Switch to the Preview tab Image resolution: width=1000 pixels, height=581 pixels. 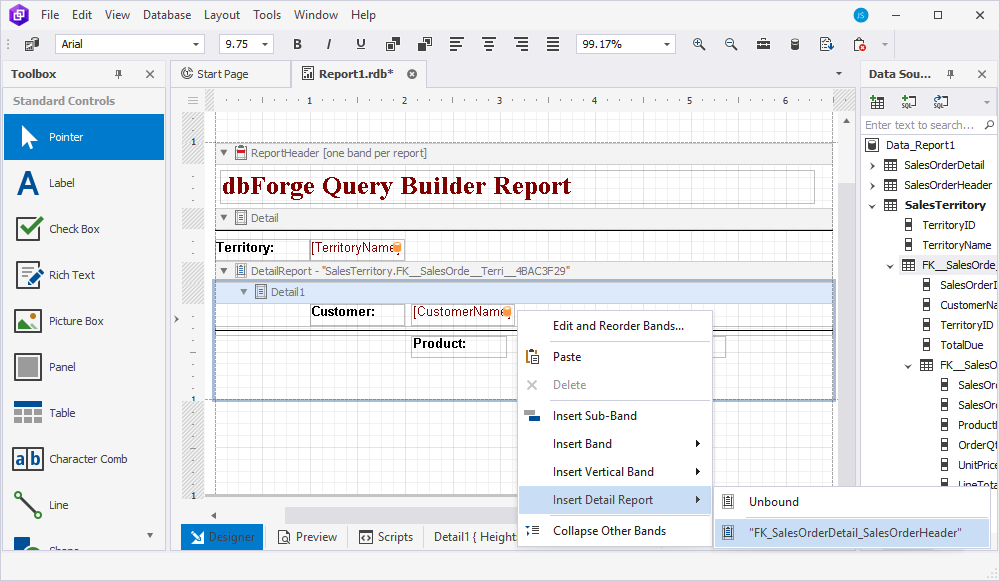pyautogui.click(x=307, y=537)
